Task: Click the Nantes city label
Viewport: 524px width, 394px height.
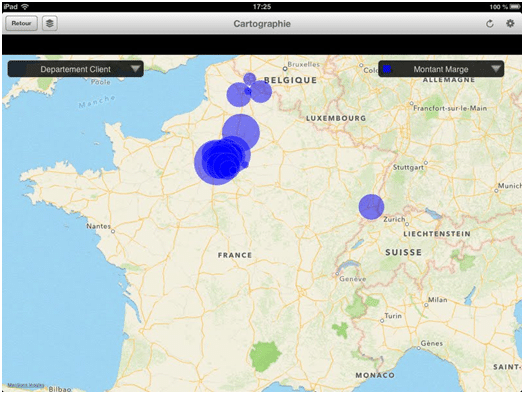Action: click(x=98, y=226)
